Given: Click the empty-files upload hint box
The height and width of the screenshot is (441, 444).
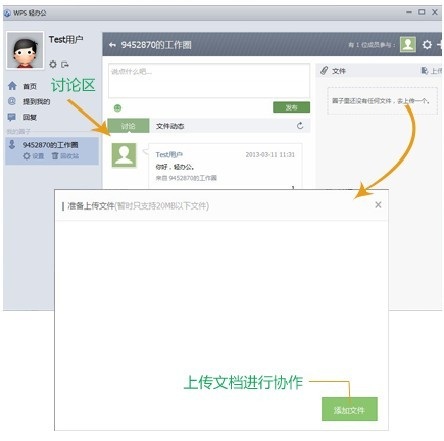Looking at the screenshot, I should (382, 101).
